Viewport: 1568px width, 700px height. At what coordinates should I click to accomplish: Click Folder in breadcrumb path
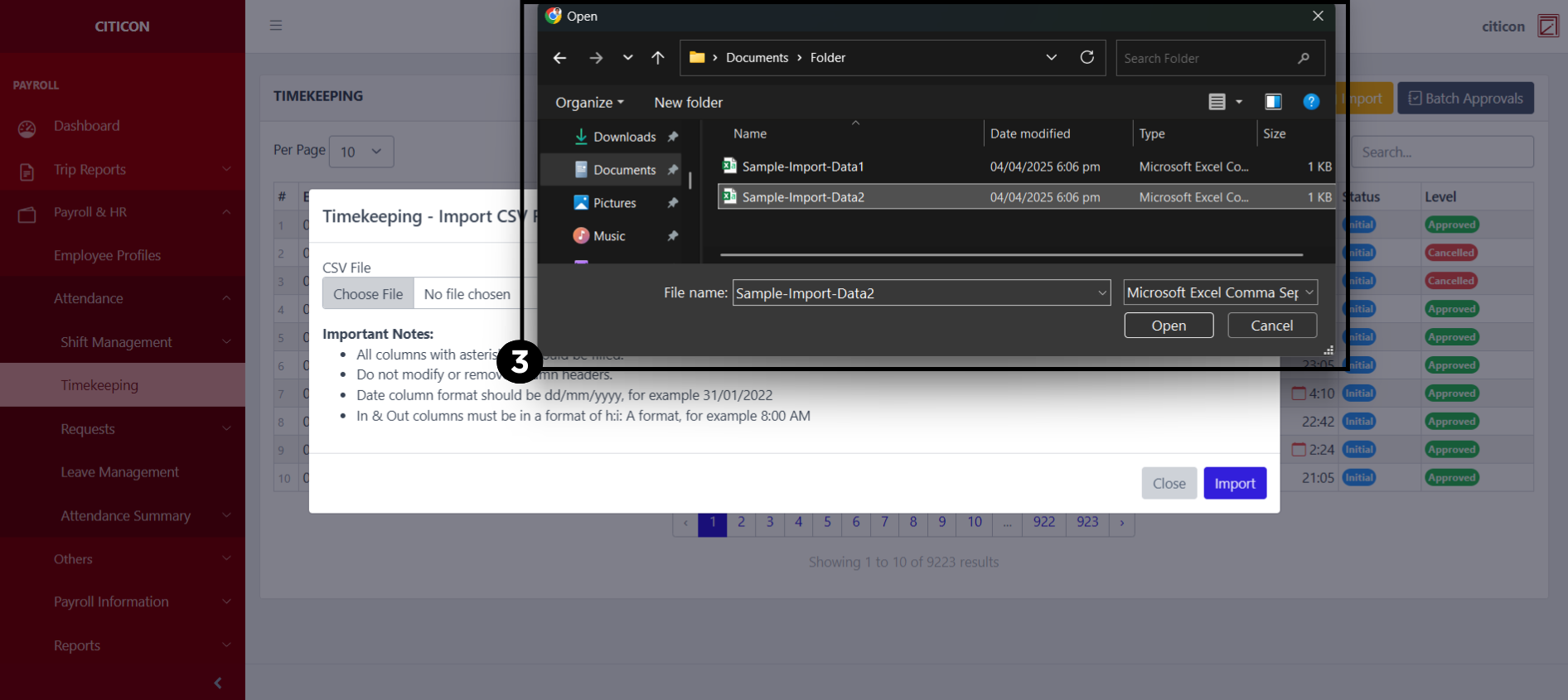pos(828,58)
